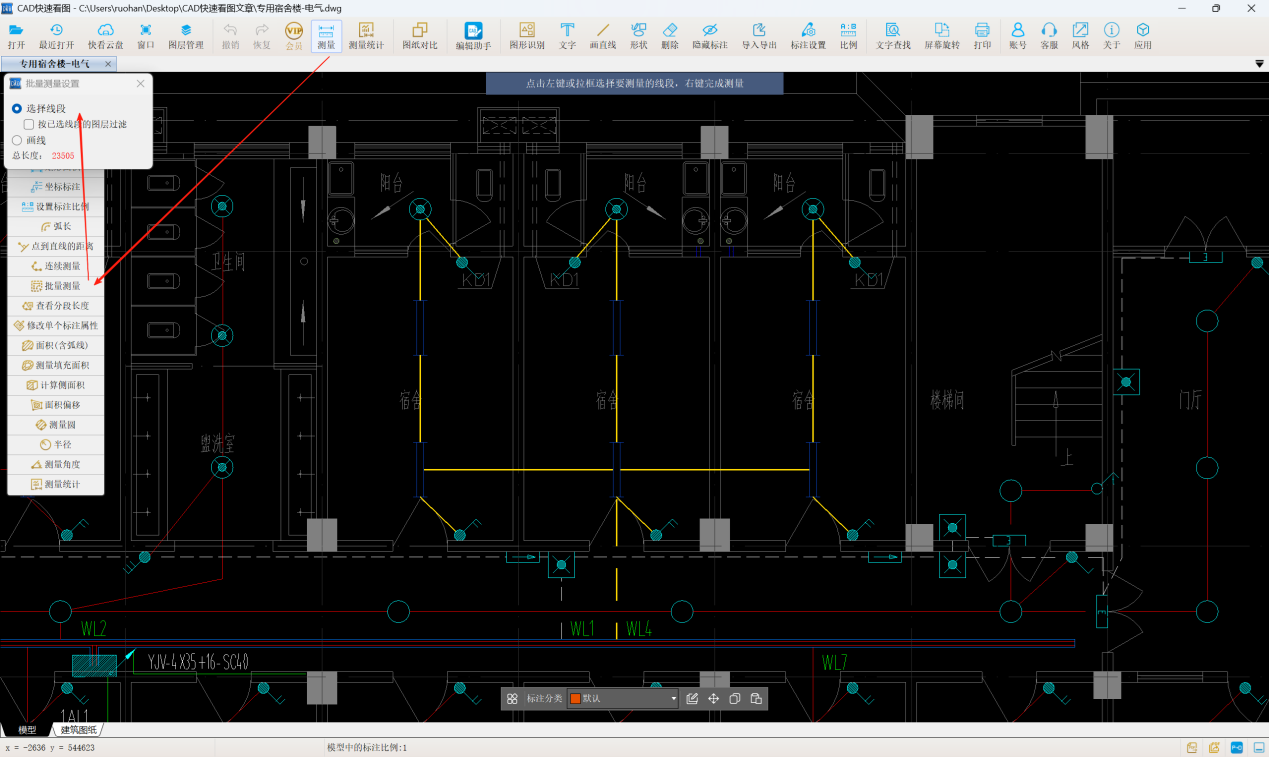Select the 画线 radio option
The width and height of the screenshot is (1269, 757).
coord(17,141)
